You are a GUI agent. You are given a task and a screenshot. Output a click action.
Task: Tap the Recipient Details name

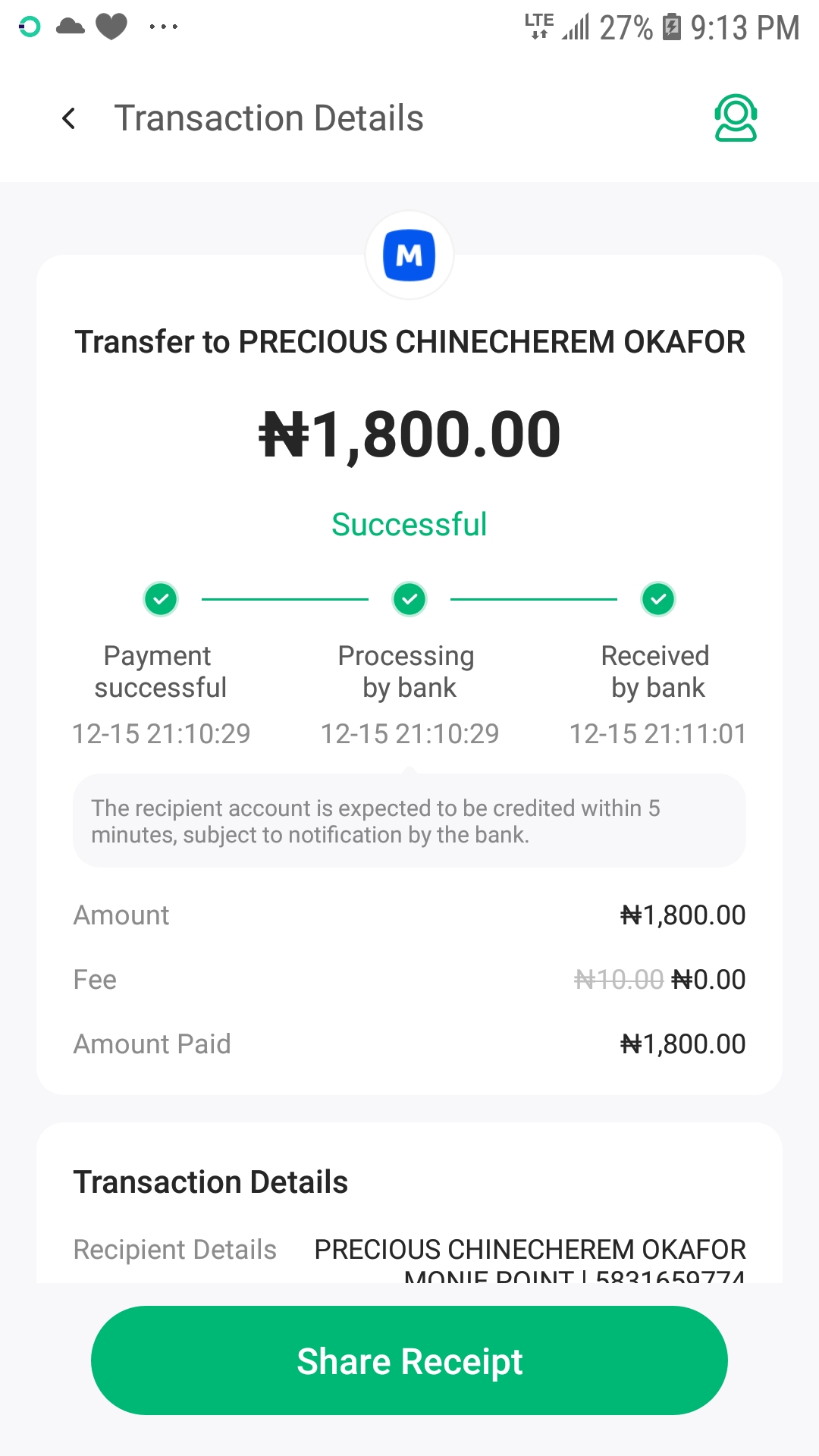[x=530, y=1249]
